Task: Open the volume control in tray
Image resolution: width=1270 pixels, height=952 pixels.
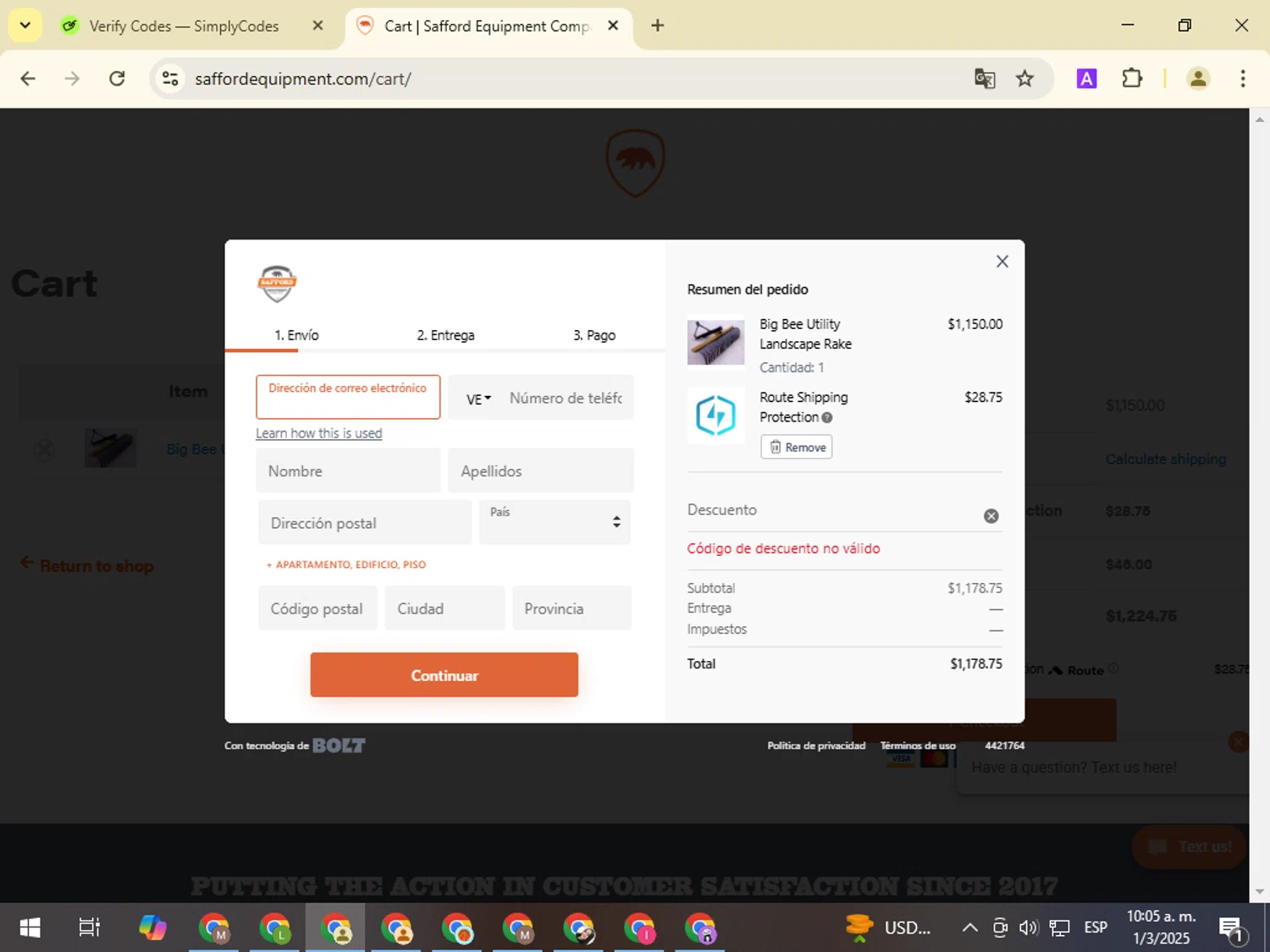Action: coord(1029,928)
